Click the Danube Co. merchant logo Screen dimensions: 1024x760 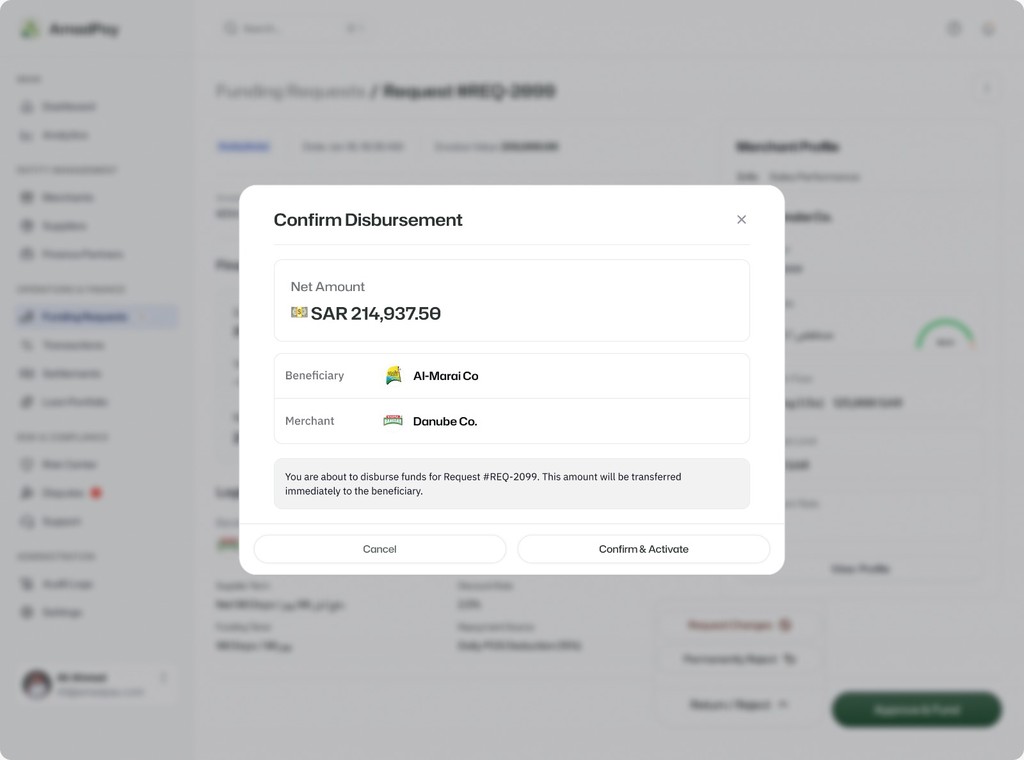[x=393, y=421]
